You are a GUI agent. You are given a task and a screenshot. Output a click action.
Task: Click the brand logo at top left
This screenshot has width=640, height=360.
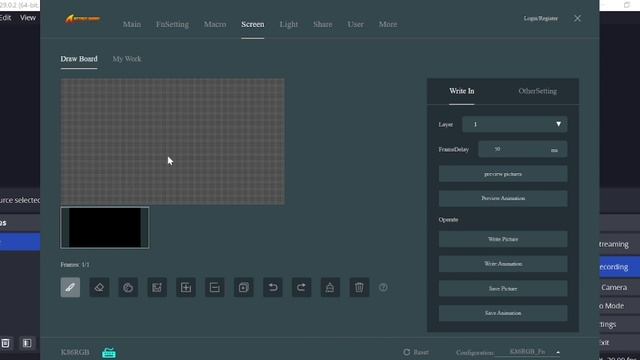pos(83,19)
